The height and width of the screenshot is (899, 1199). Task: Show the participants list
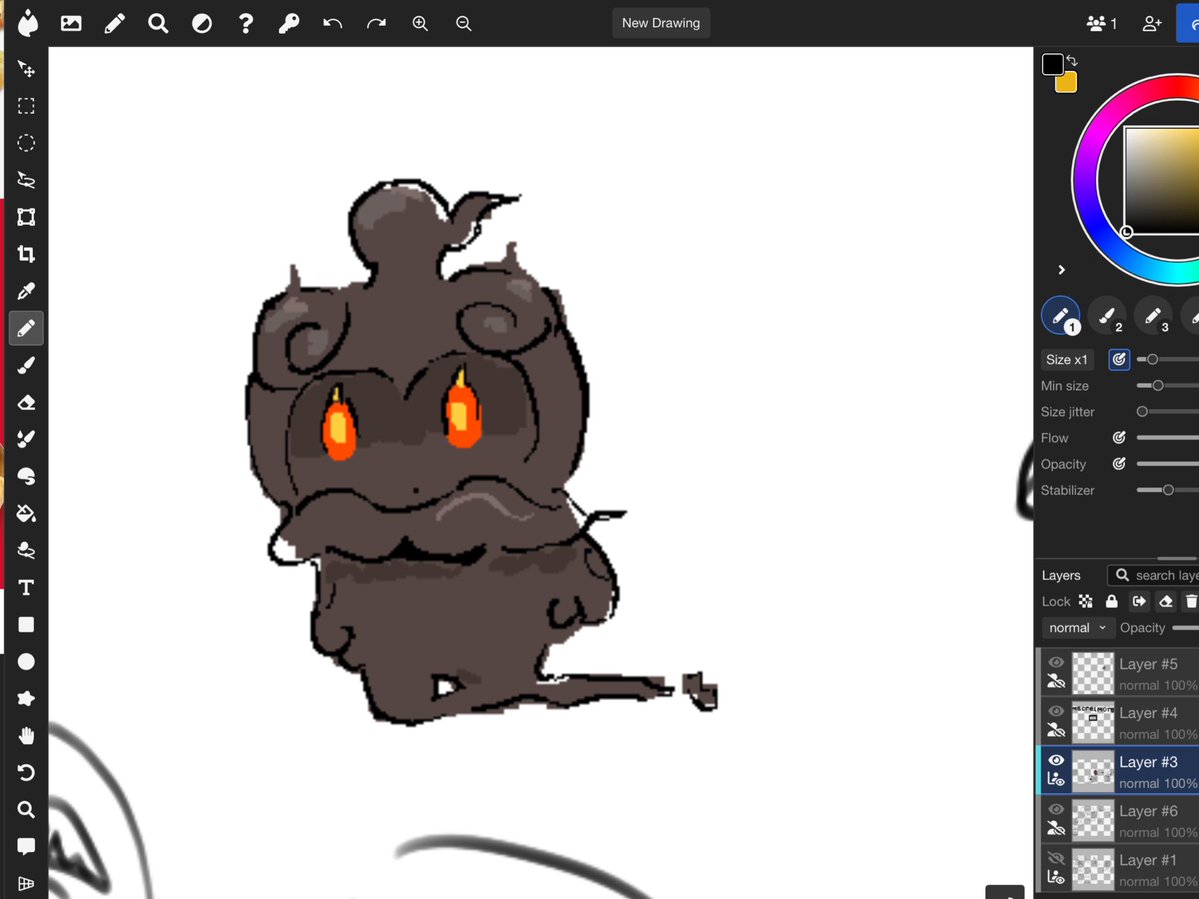pos(1102,24)
